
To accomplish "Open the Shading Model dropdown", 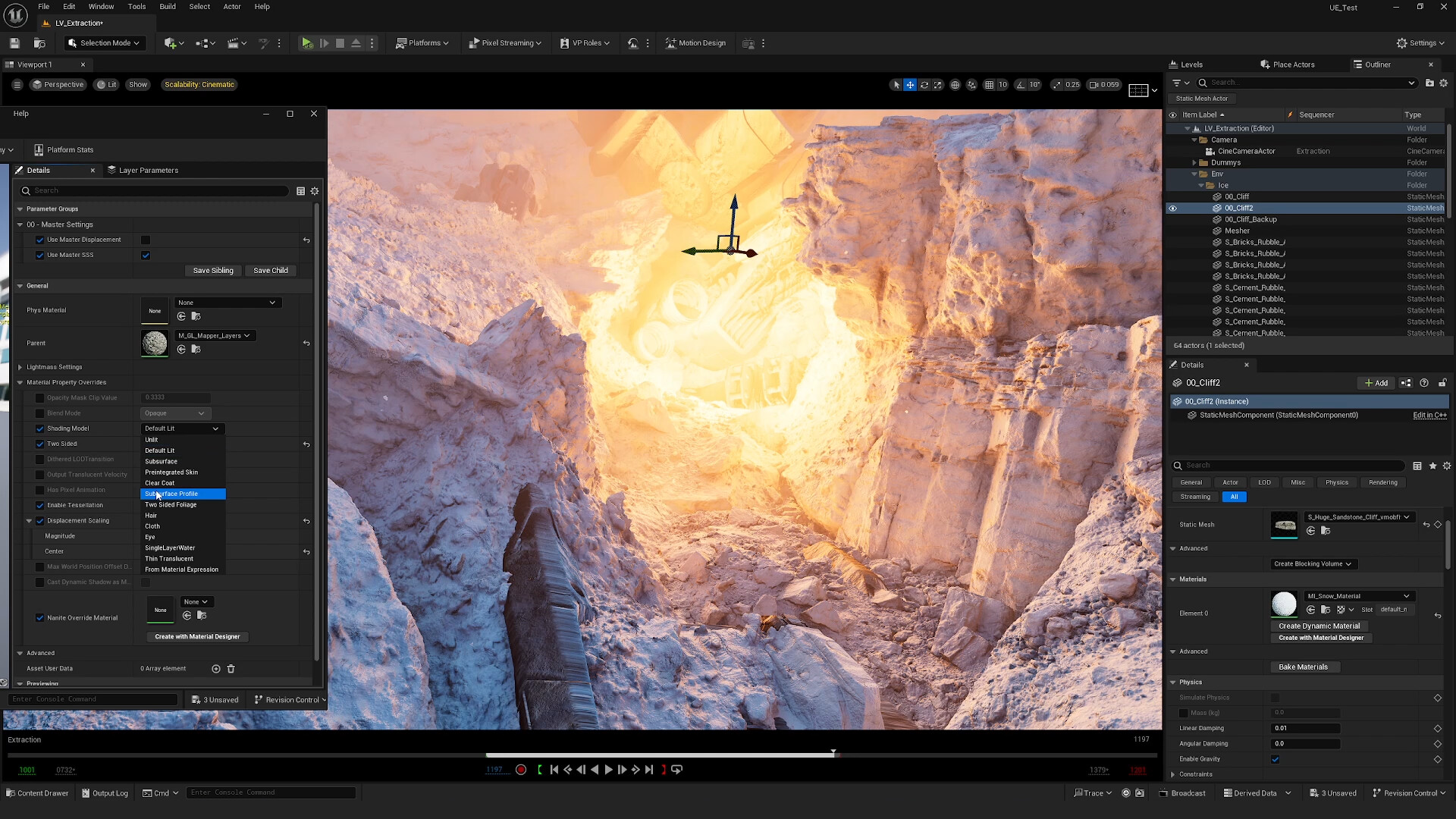I will (x=182, y=428).
